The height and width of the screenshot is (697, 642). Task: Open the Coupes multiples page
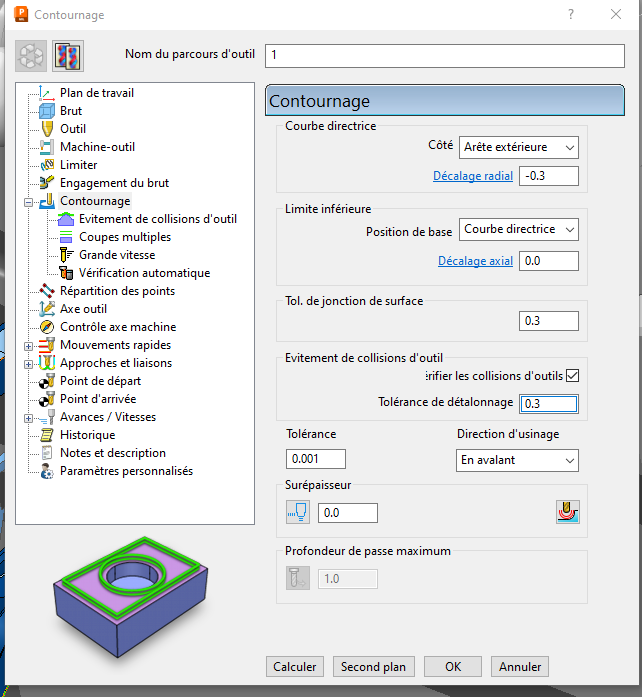(124, 237)
